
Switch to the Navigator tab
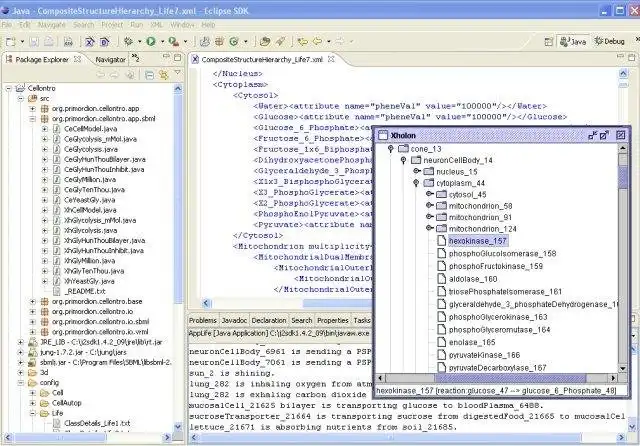[110, 60]
